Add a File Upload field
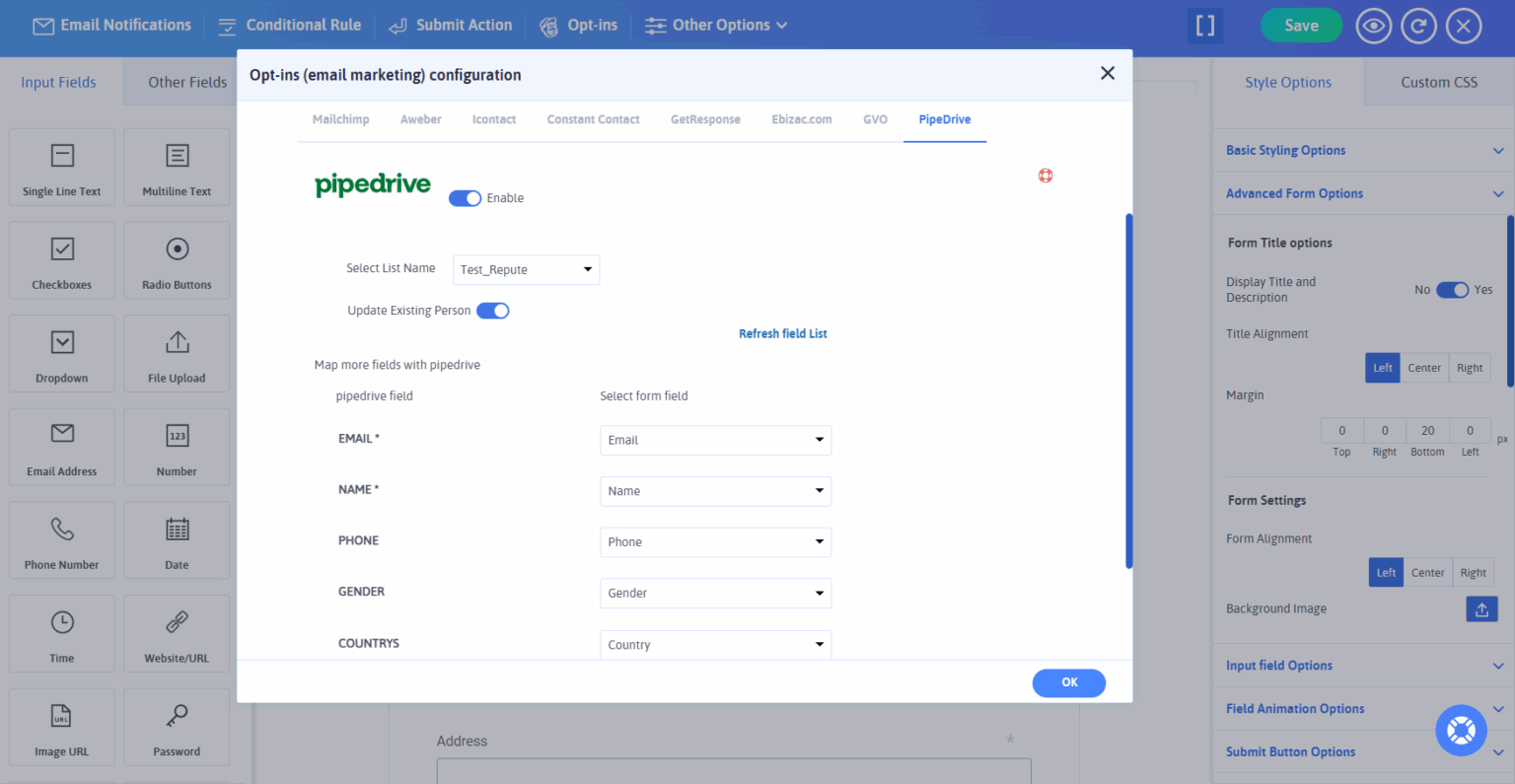The image size is (1515, 784). point(177,353)
